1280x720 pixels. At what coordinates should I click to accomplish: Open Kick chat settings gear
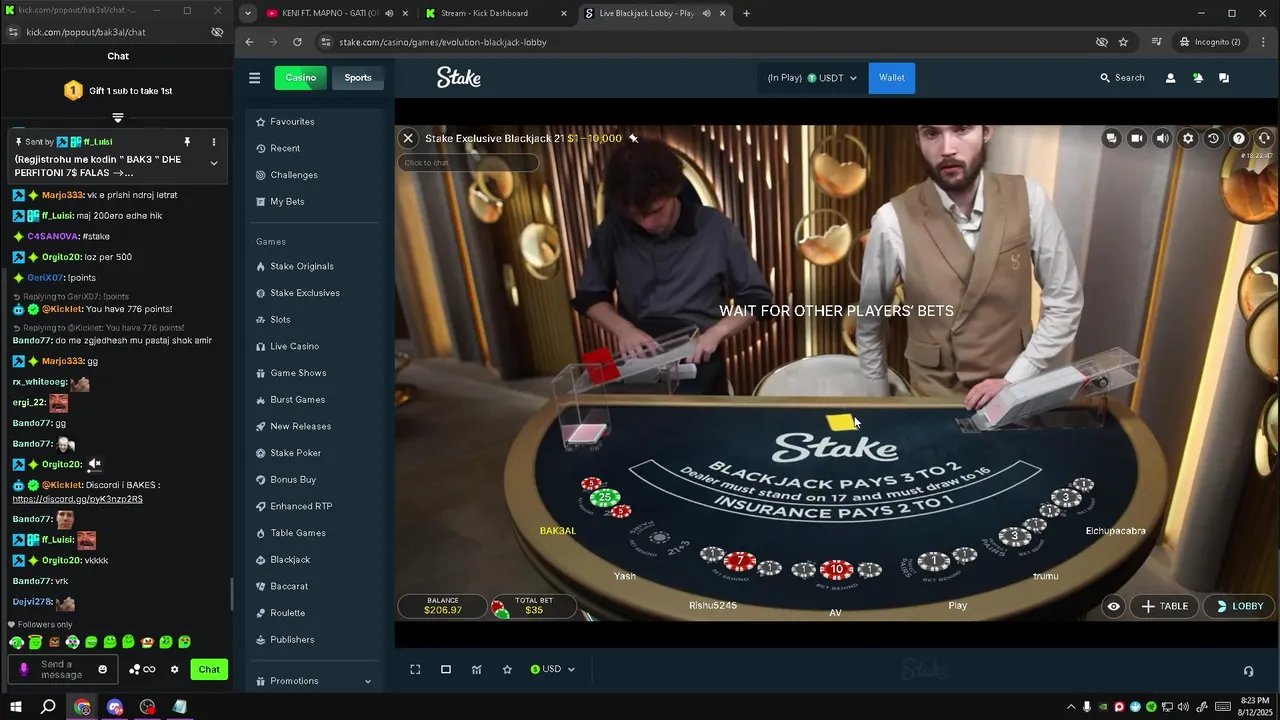pos(174,670)
